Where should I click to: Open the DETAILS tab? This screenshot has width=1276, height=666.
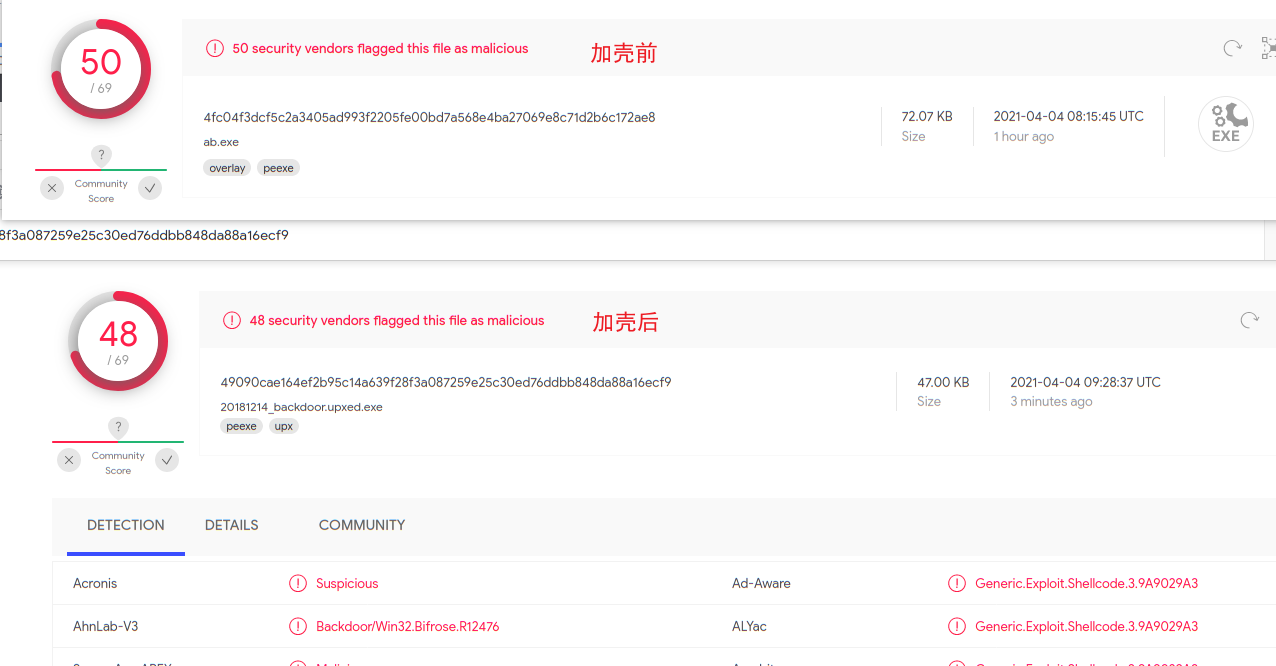232,525
